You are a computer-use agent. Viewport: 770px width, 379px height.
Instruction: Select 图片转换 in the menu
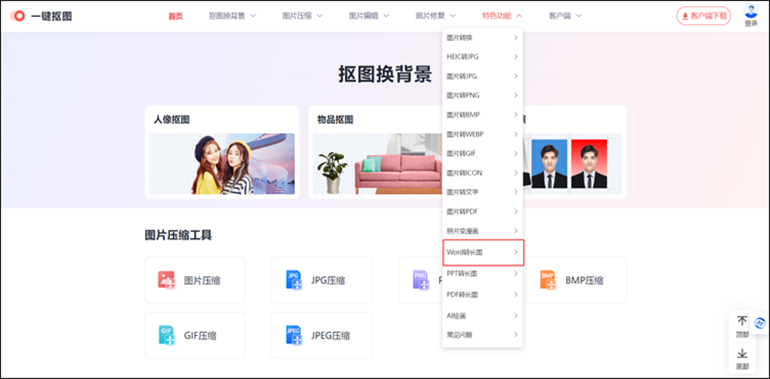pyautogui.click(x=482, y=37)
